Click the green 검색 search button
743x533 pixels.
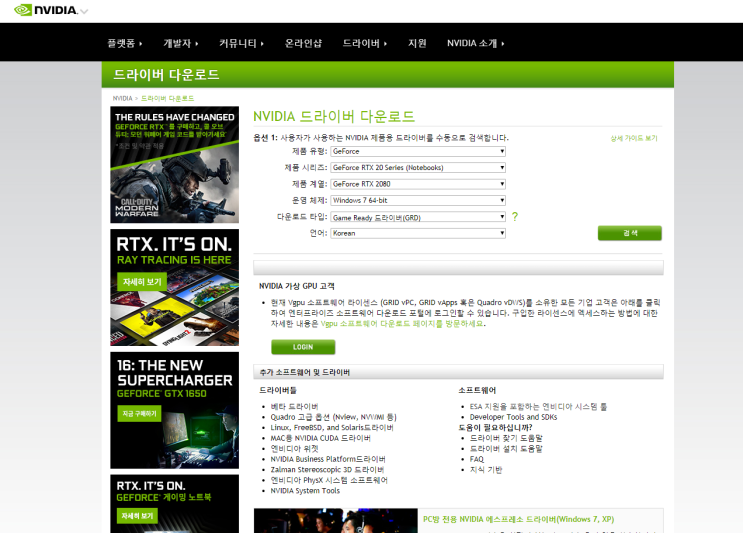point(630,233)
